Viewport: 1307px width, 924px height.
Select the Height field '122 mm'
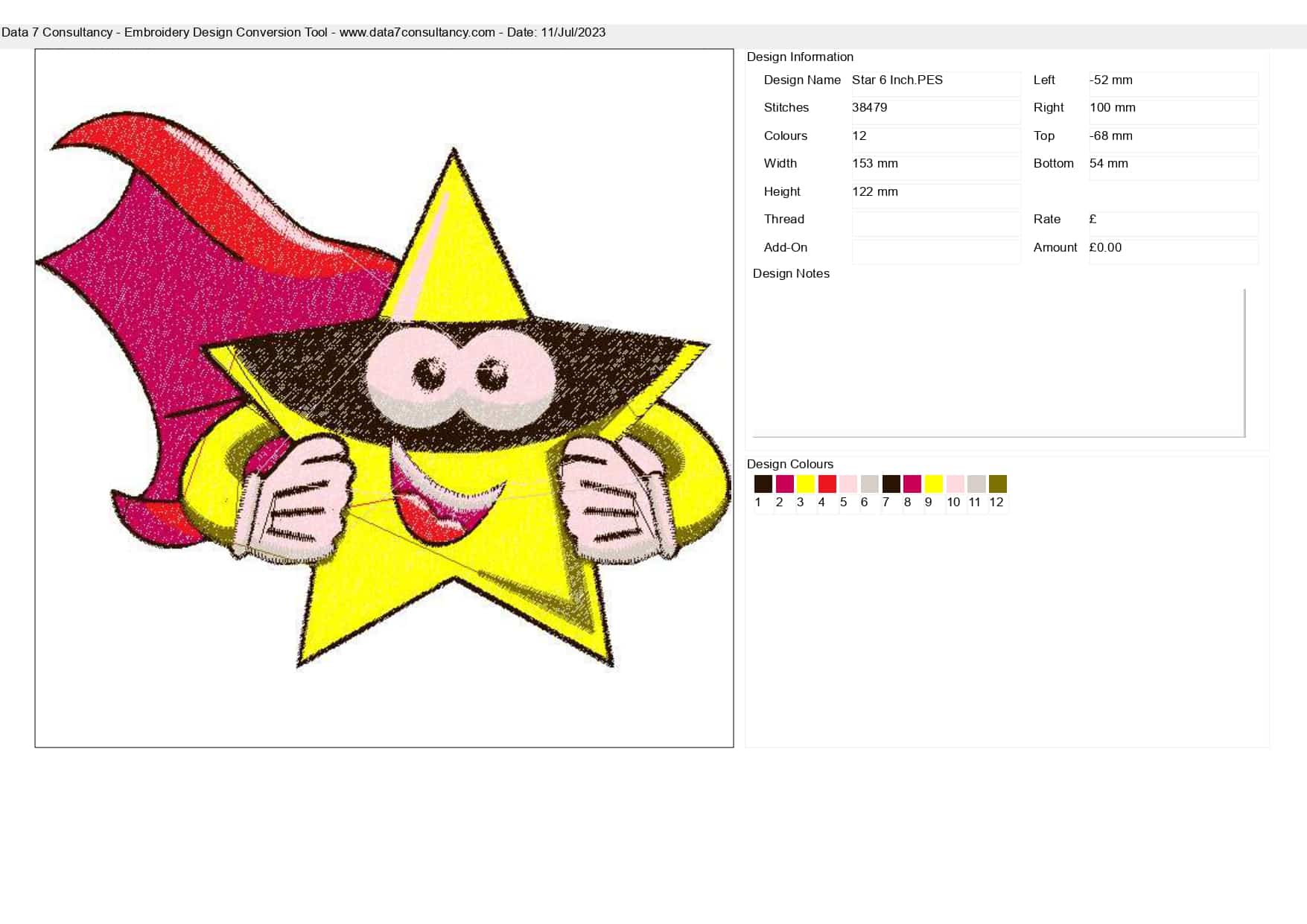tap(936, 195)
